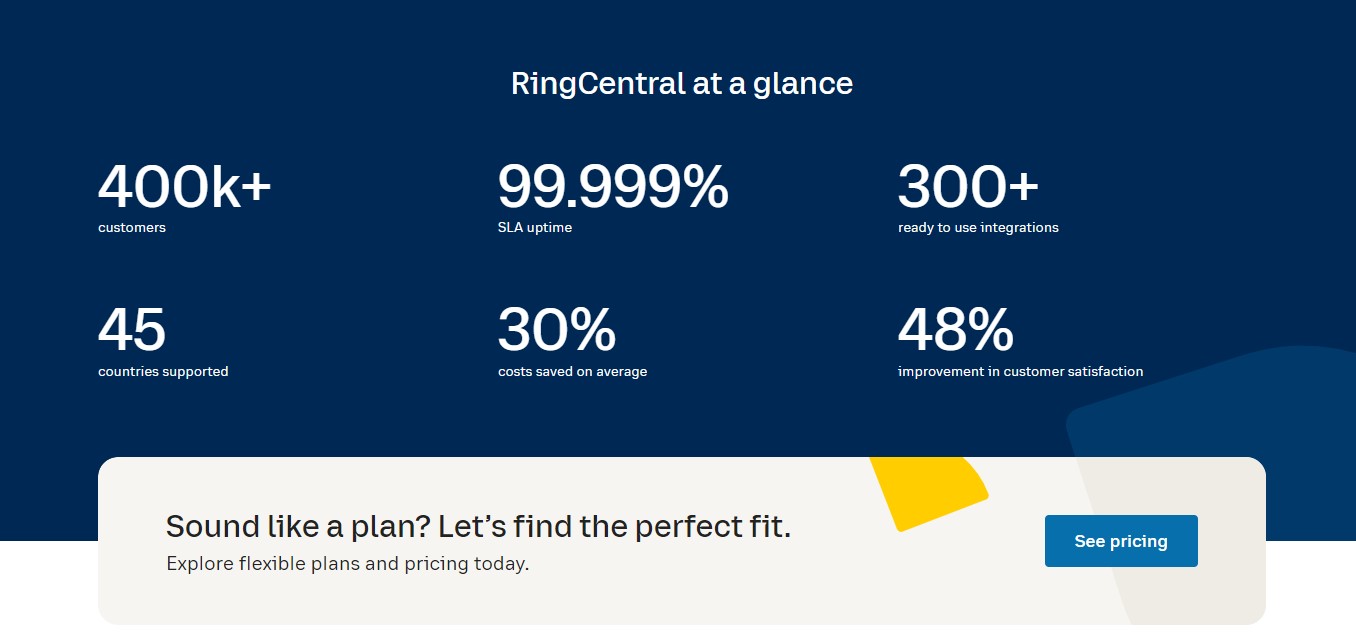Viewport: 1356px width, 632px height.
Task: Click the "customers" label
Action: pos(132,228)
